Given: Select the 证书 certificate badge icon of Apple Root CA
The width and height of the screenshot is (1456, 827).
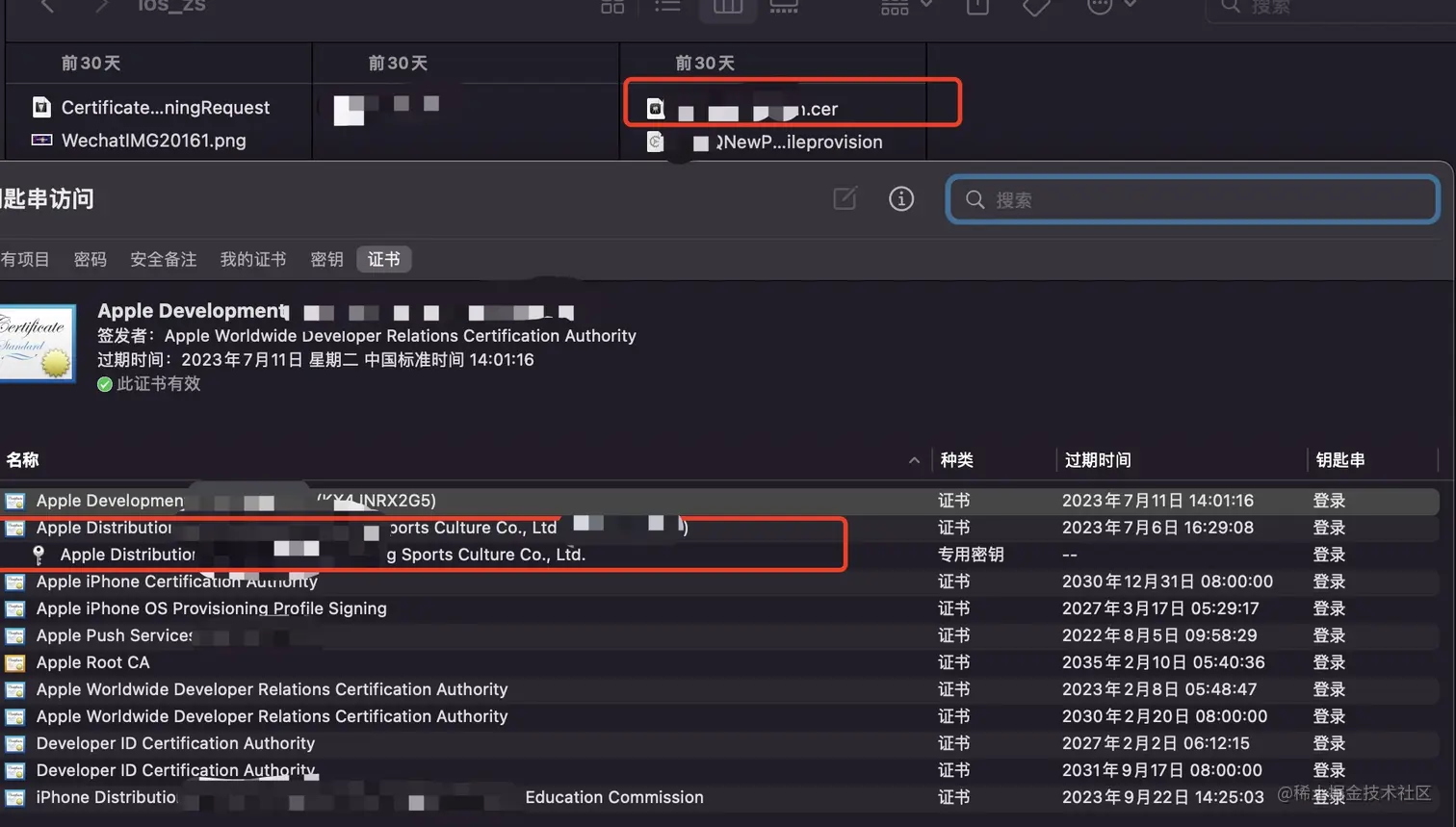Looking at the screenshot, I should click(x=16, y=662).
